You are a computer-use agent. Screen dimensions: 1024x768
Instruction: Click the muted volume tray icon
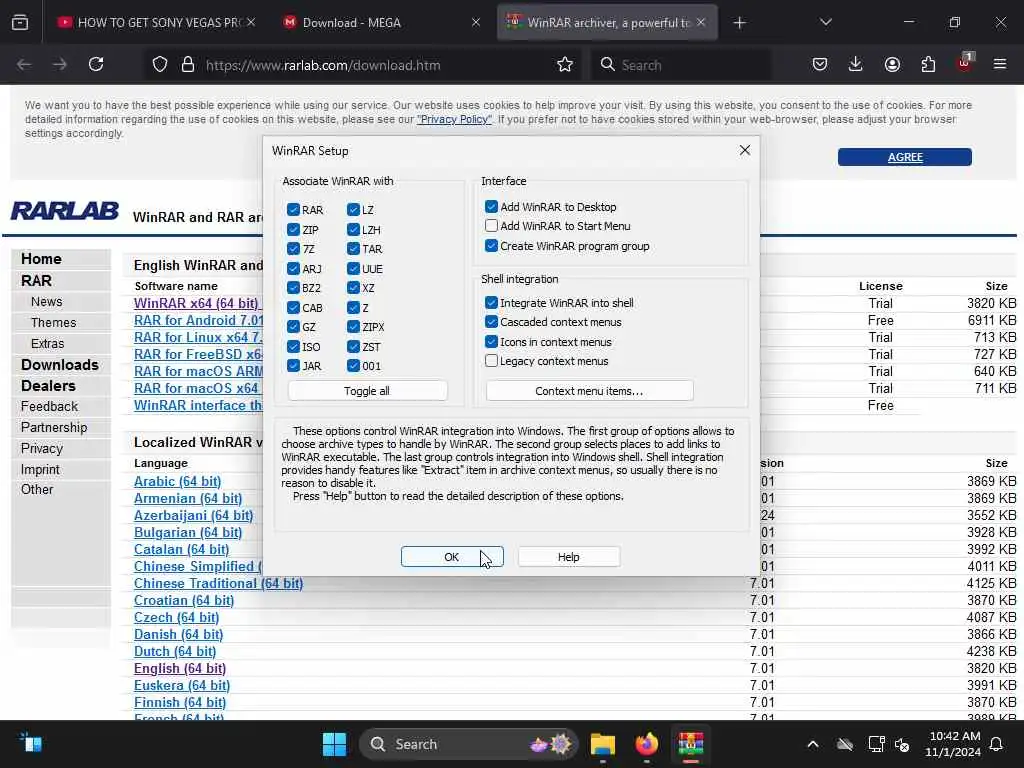(x=902, y=744)
